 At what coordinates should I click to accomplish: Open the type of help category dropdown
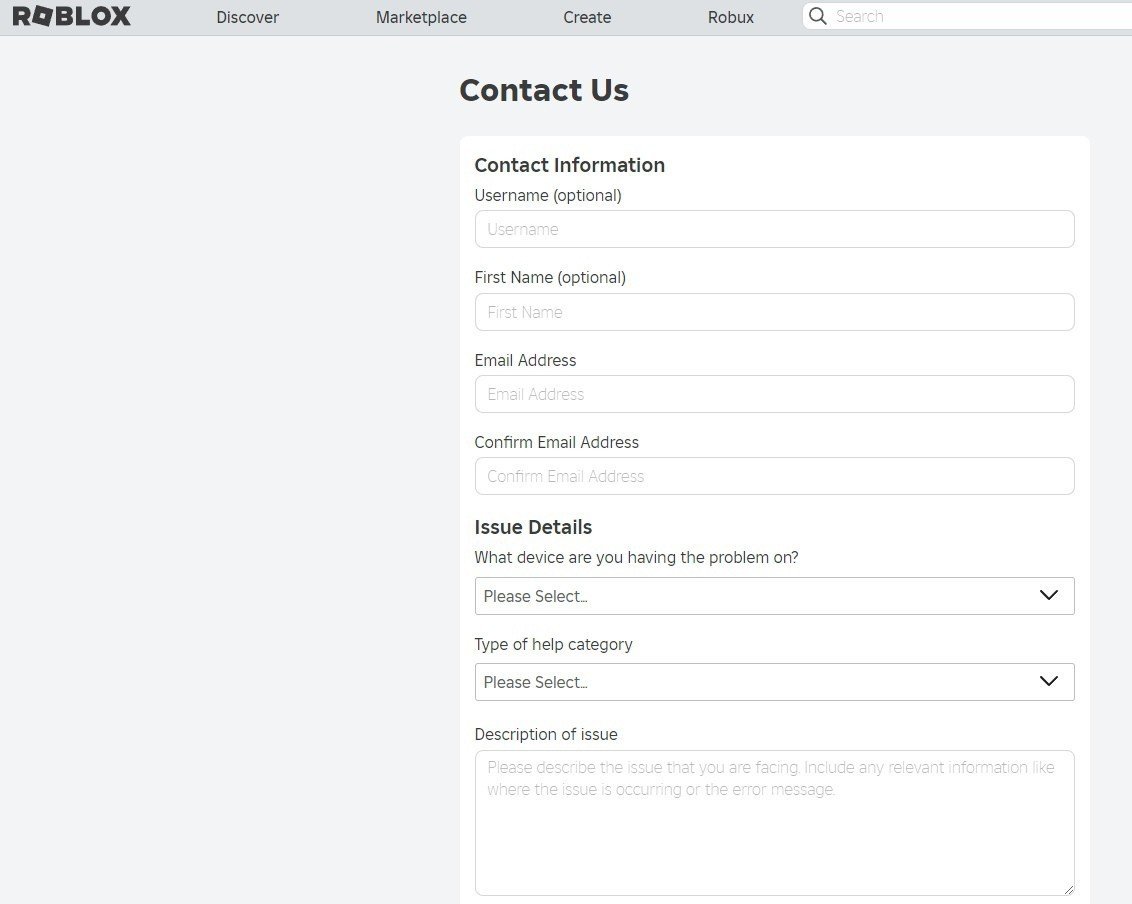(774, 681)
